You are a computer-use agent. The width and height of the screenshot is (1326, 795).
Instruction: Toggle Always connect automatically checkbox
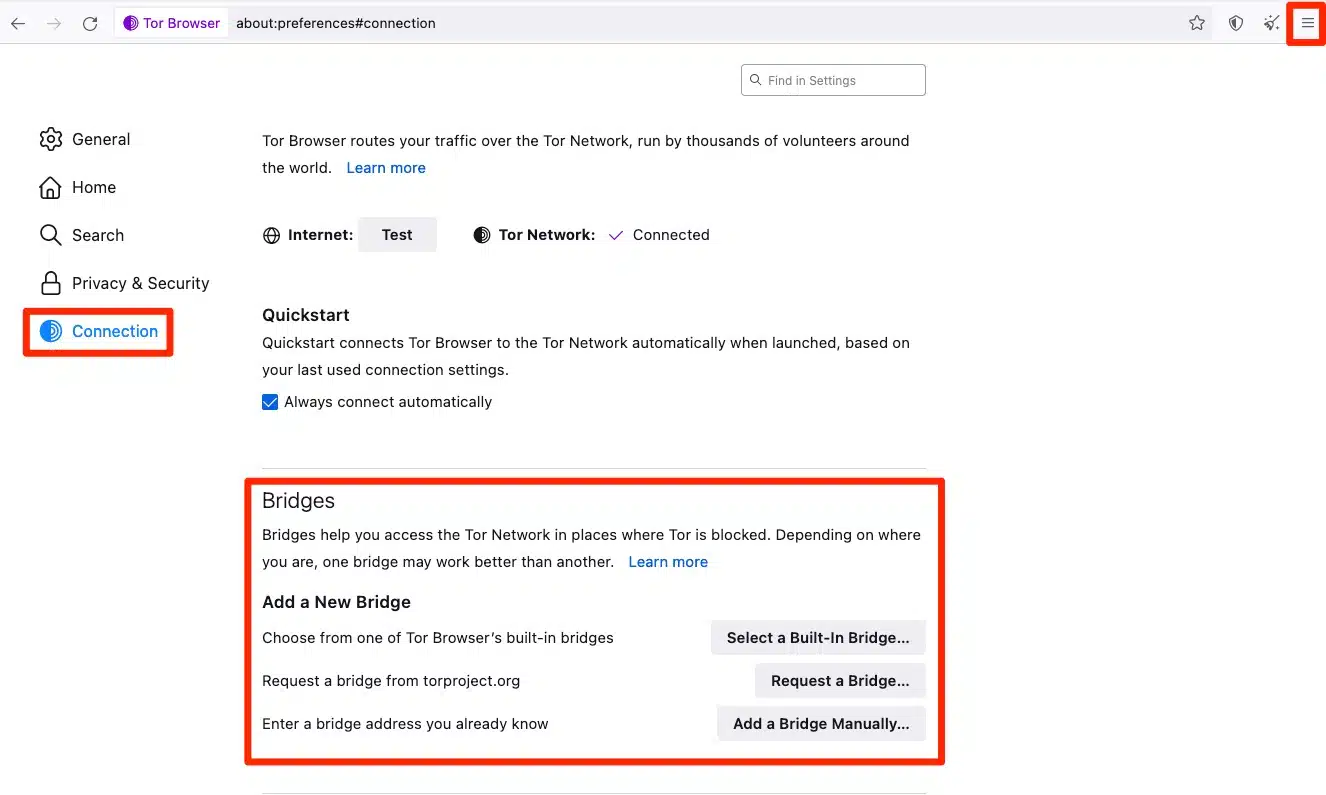click(270, 402)
